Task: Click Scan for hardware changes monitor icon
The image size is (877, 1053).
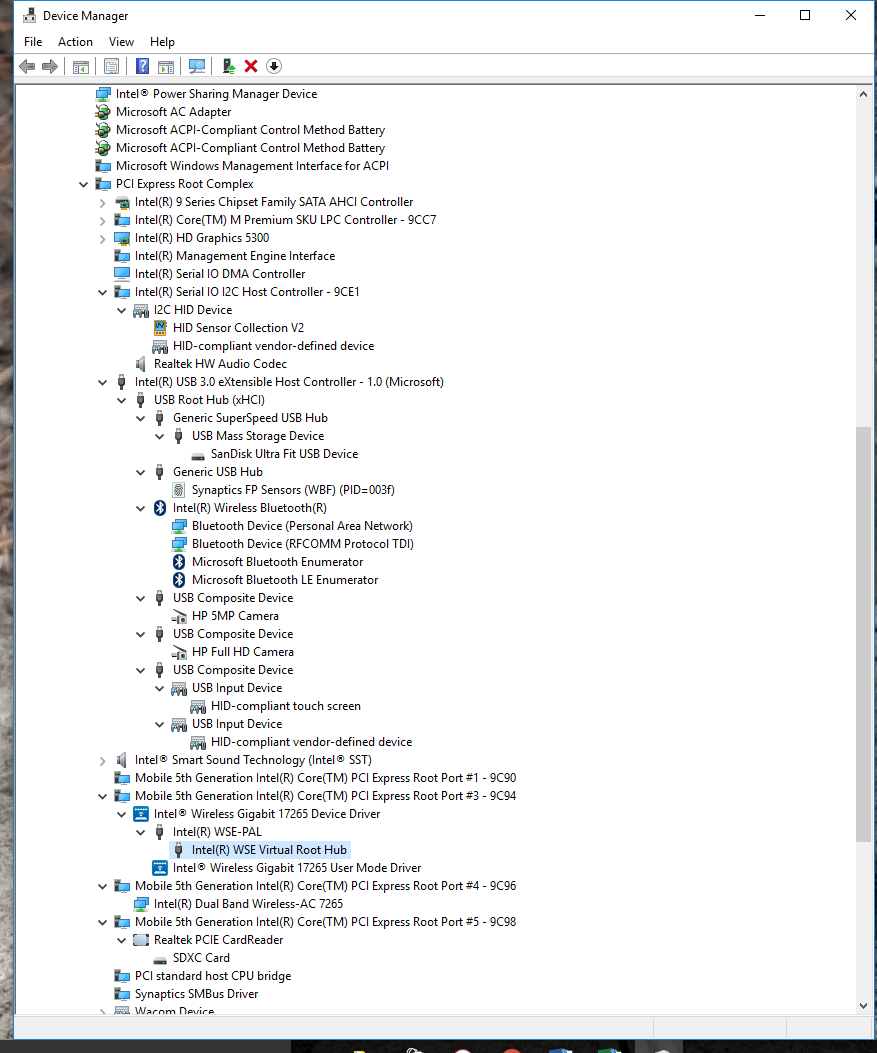Action: (x=197, y=66)
